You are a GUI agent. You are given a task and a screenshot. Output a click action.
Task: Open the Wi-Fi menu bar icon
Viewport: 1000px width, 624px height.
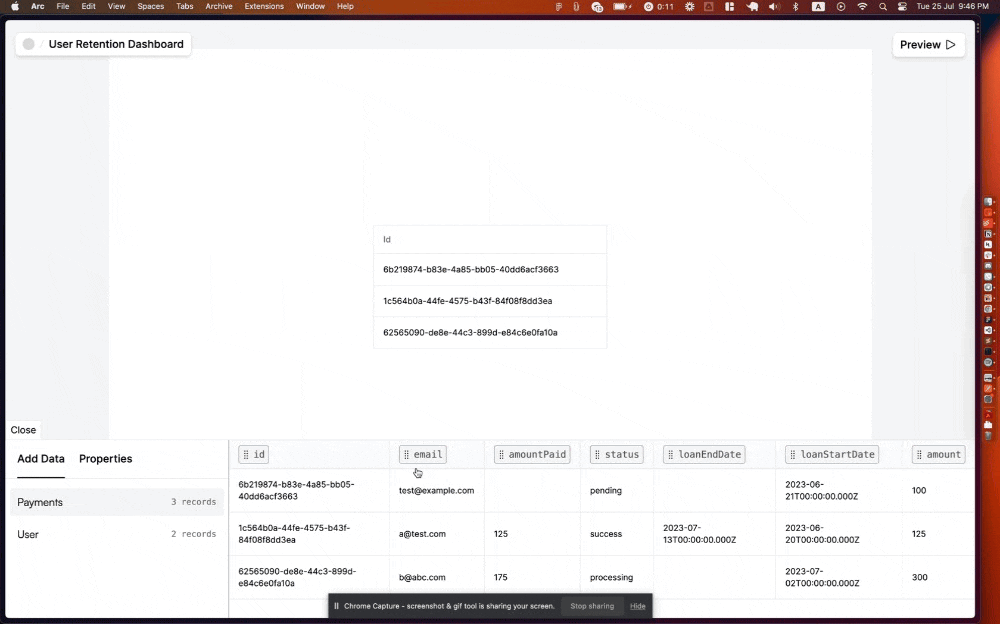click(x=862, y=6)
